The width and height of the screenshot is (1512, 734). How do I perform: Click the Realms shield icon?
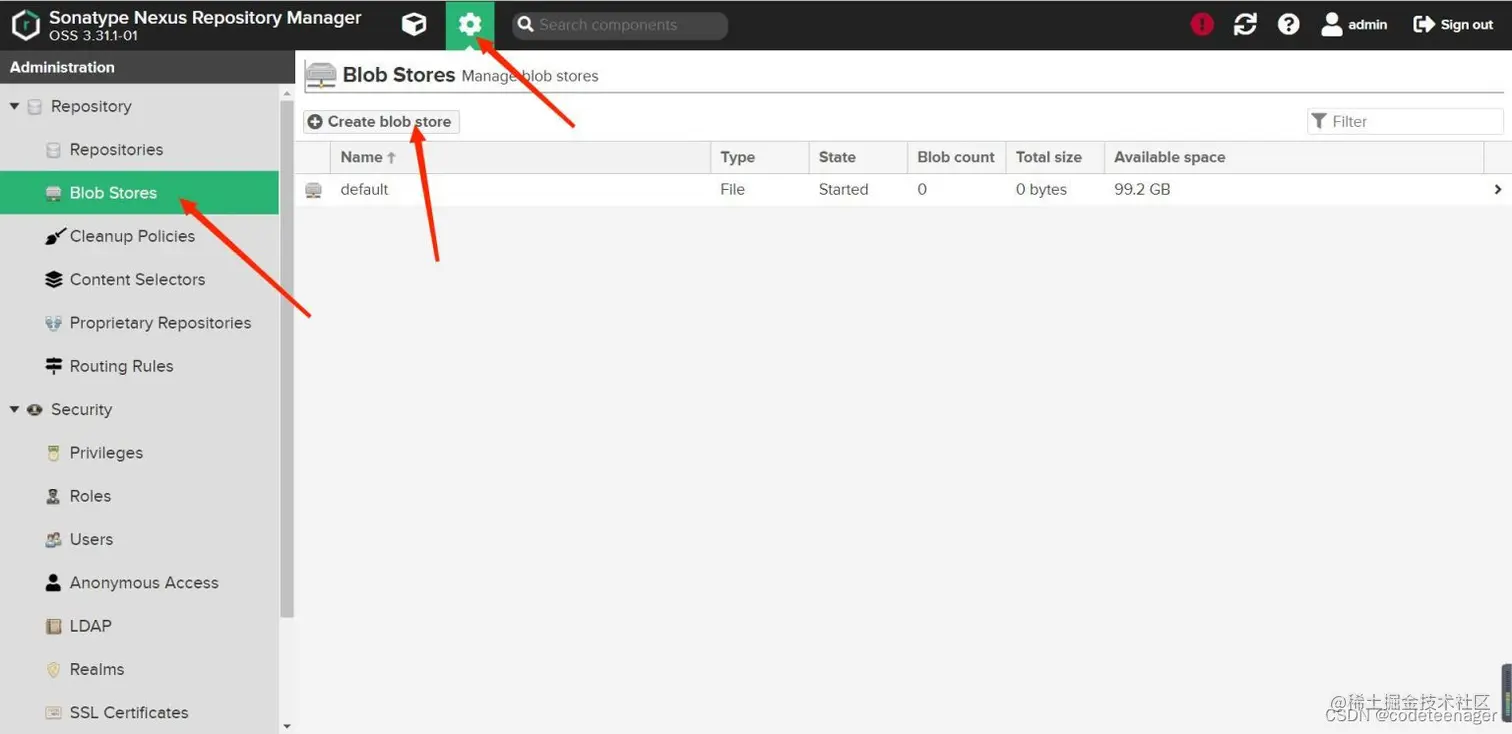pyautogui.click(x=54, y=669)
